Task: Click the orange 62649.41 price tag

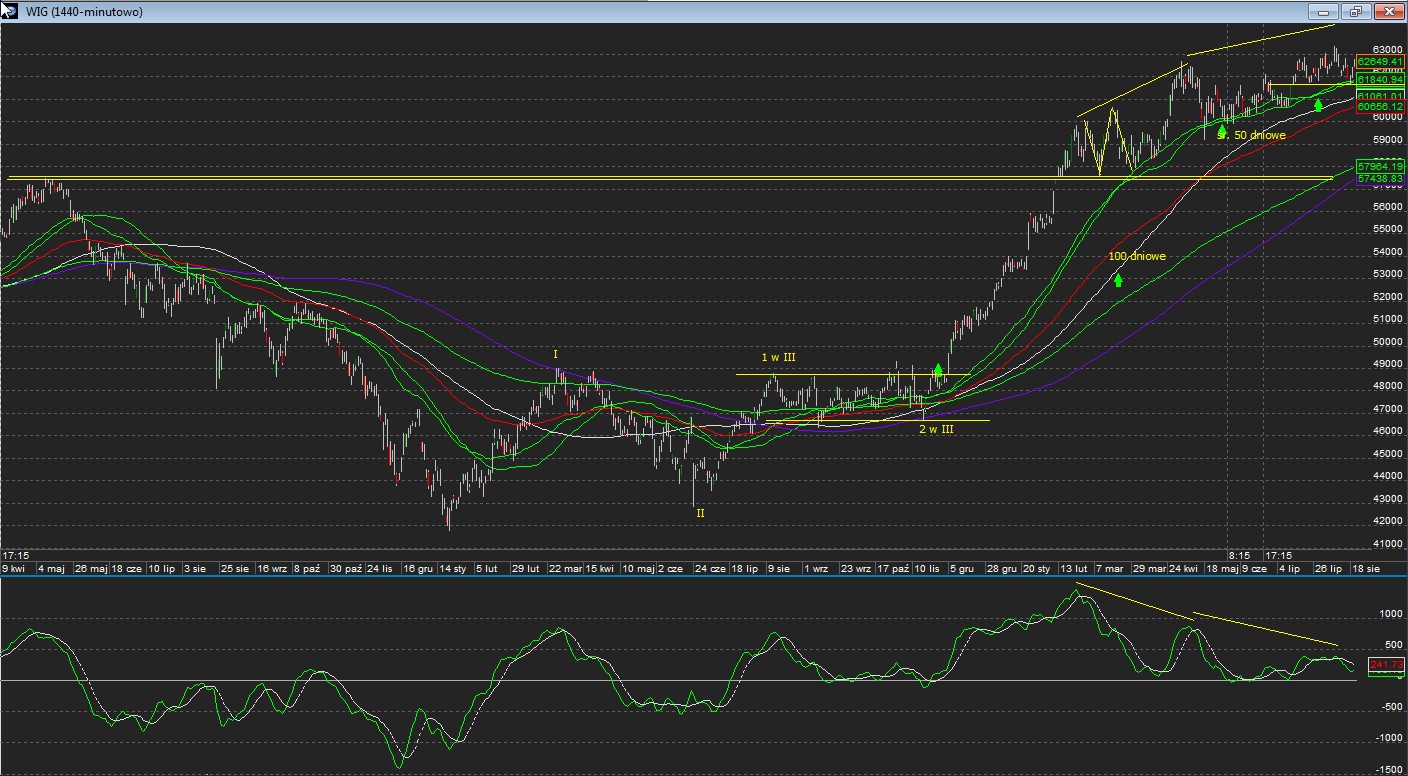Action: point(1380,62)
